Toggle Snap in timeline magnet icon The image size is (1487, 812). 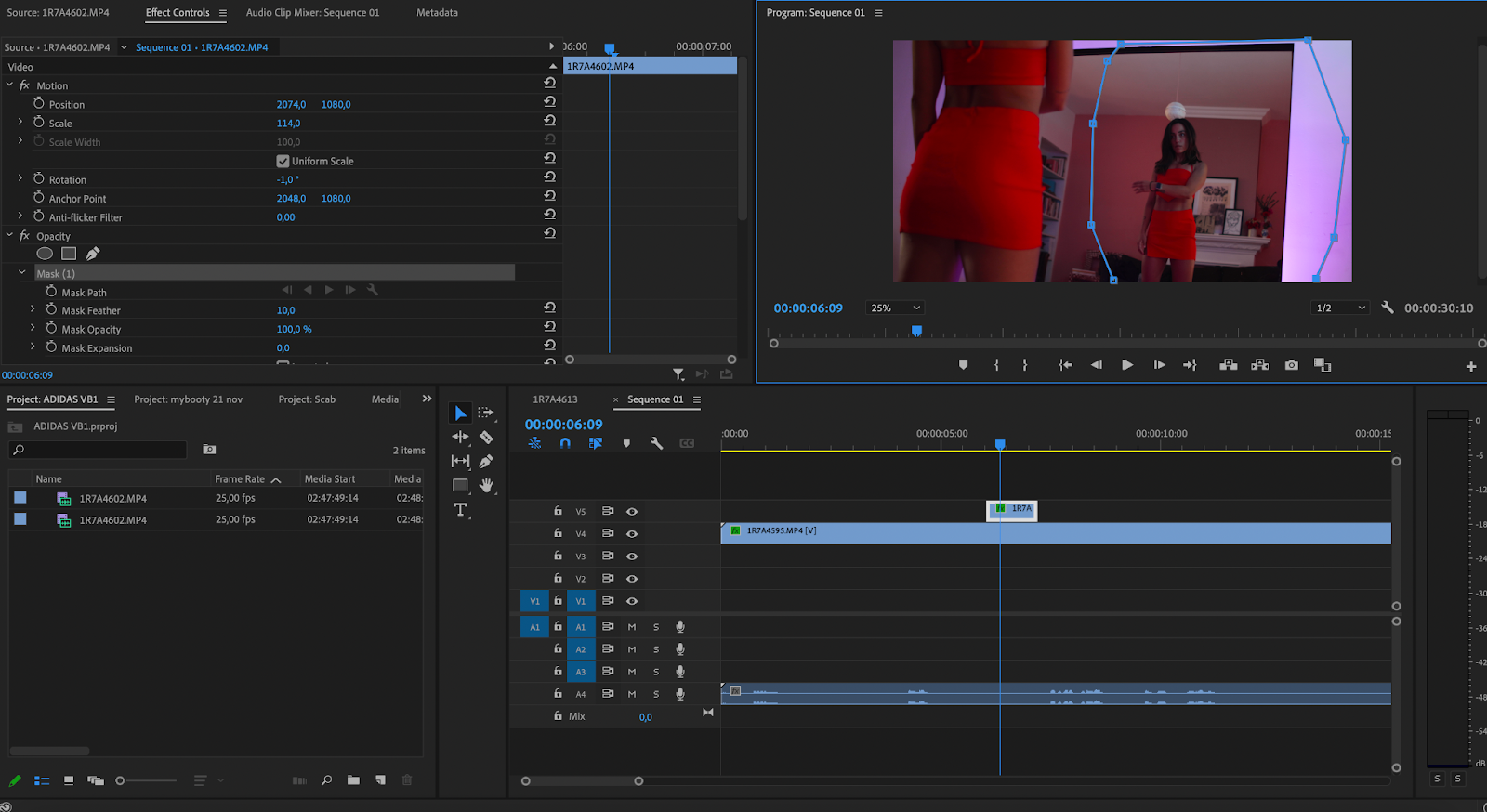point(565,444)
